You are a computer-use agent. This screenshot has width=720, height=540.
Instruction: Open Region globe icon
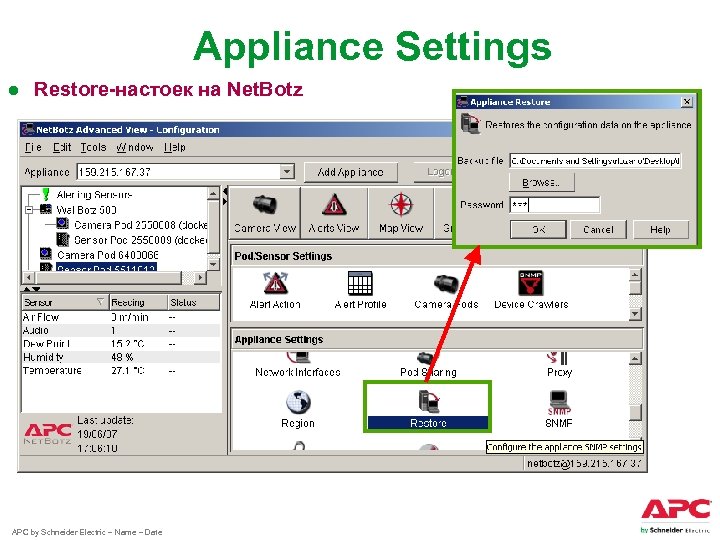coord(298,409)
